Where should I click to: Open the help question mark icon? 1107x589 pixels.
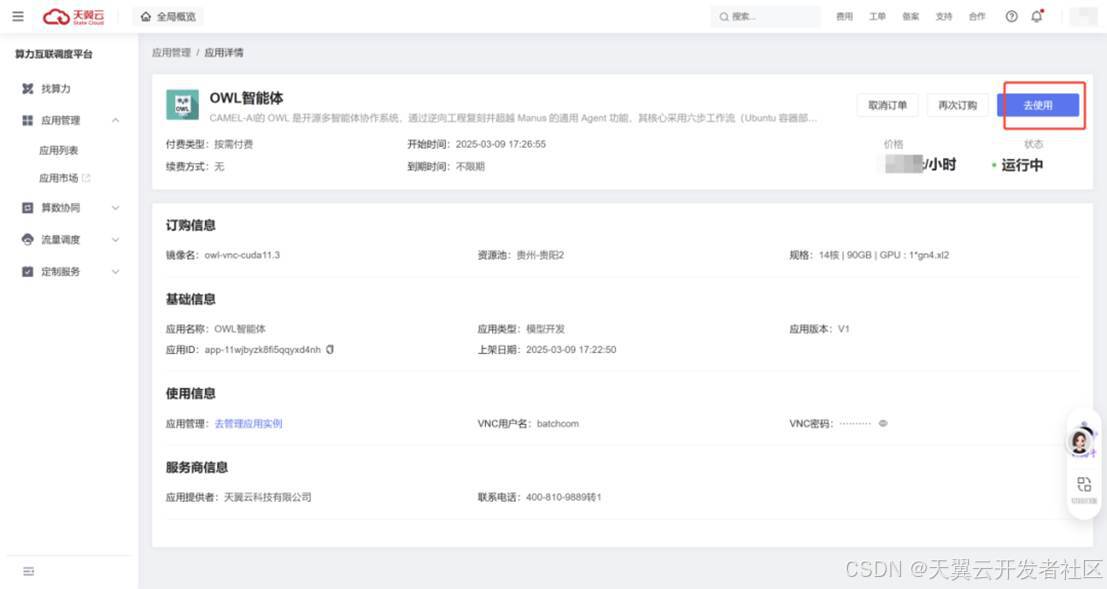tap(1011, 16)
